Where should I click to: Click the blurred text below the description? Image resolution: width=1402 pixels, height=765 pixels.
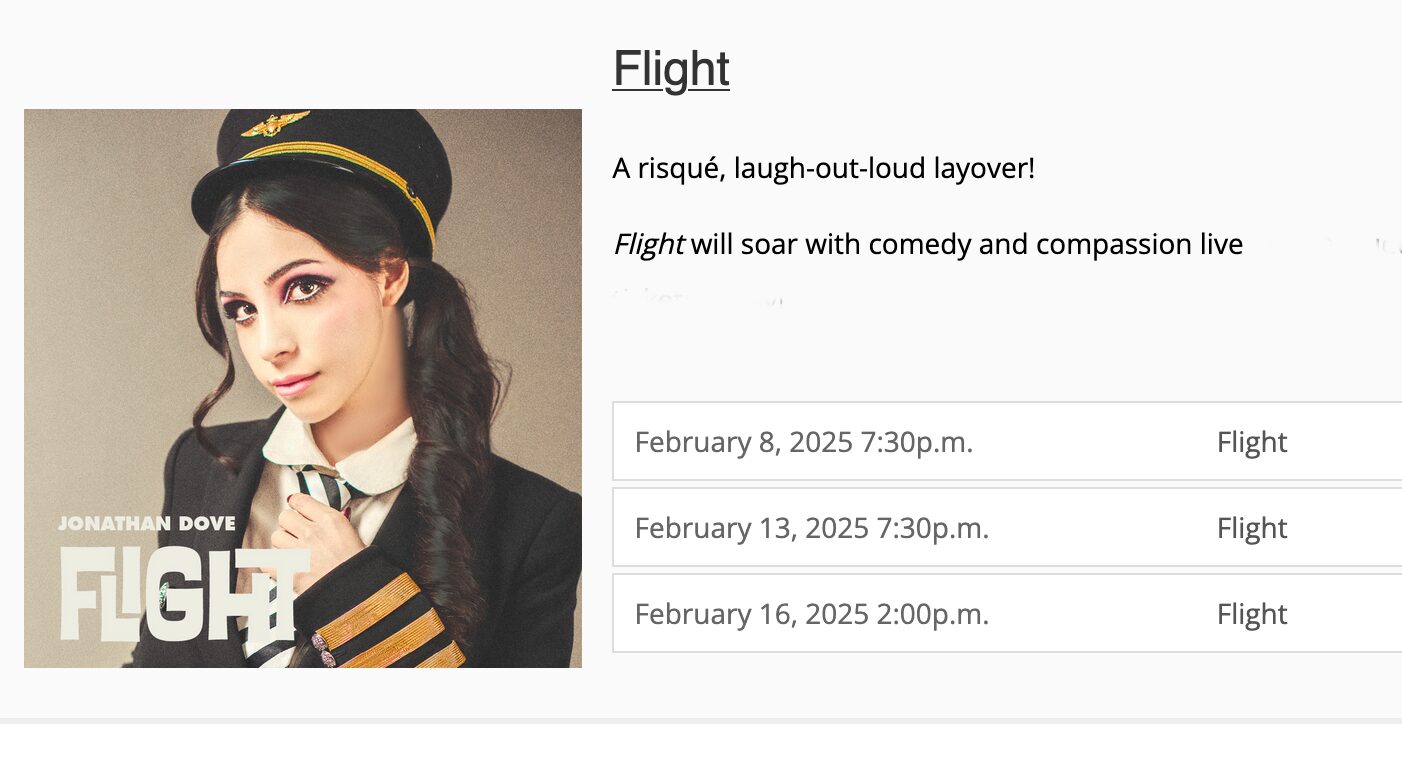(x=700, y=298)
